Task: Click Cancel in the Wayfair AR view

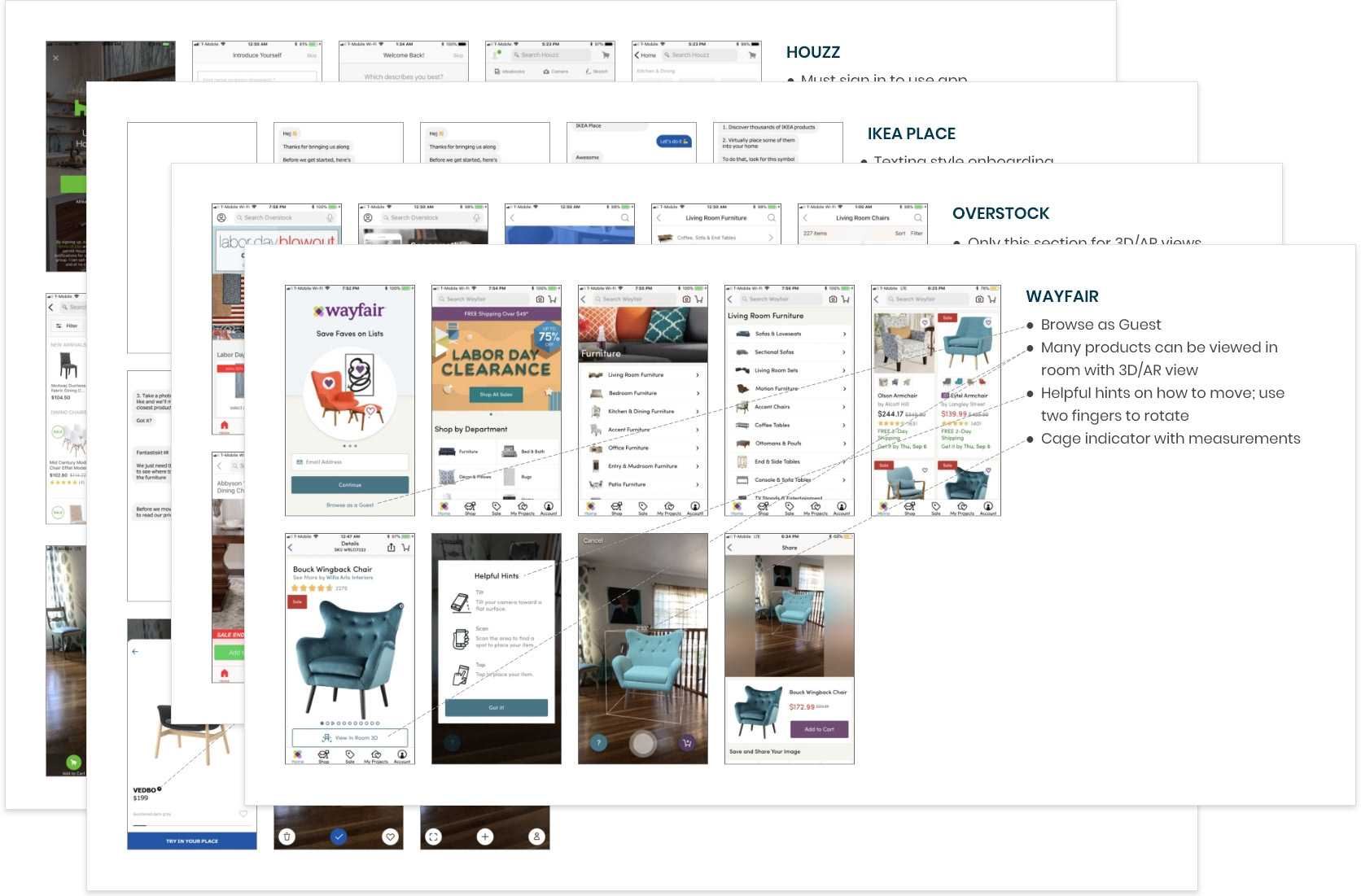Action: pos(593,541)
